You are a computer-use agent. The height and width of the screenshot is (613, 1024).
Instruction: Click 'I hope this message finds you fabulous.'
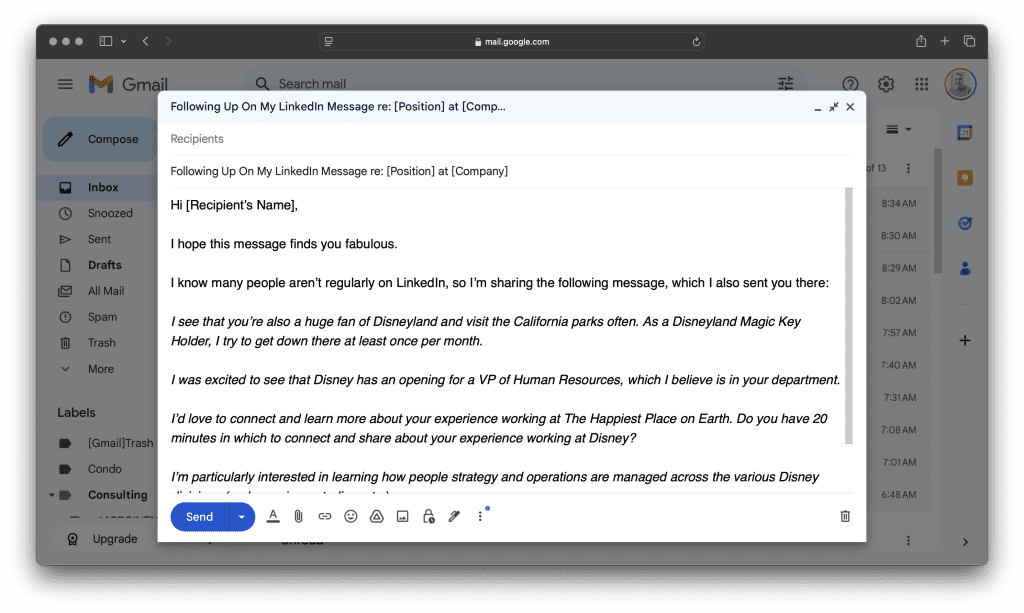284,244
